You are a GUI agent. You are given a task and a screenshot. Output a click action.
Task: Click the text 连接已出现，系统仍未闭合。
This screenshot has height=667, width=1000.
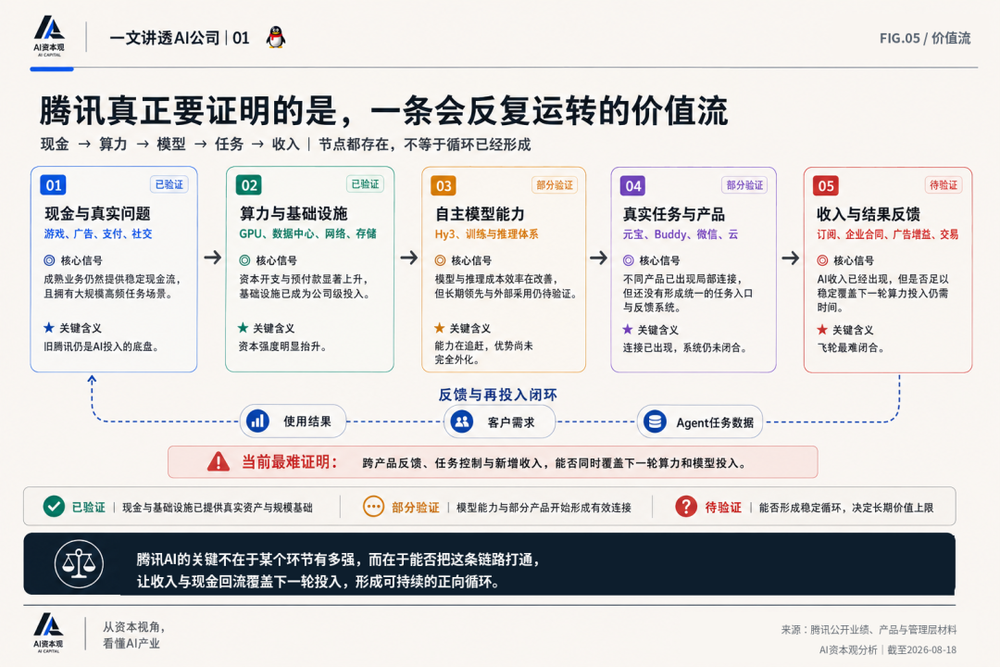[x=685, y=348]
